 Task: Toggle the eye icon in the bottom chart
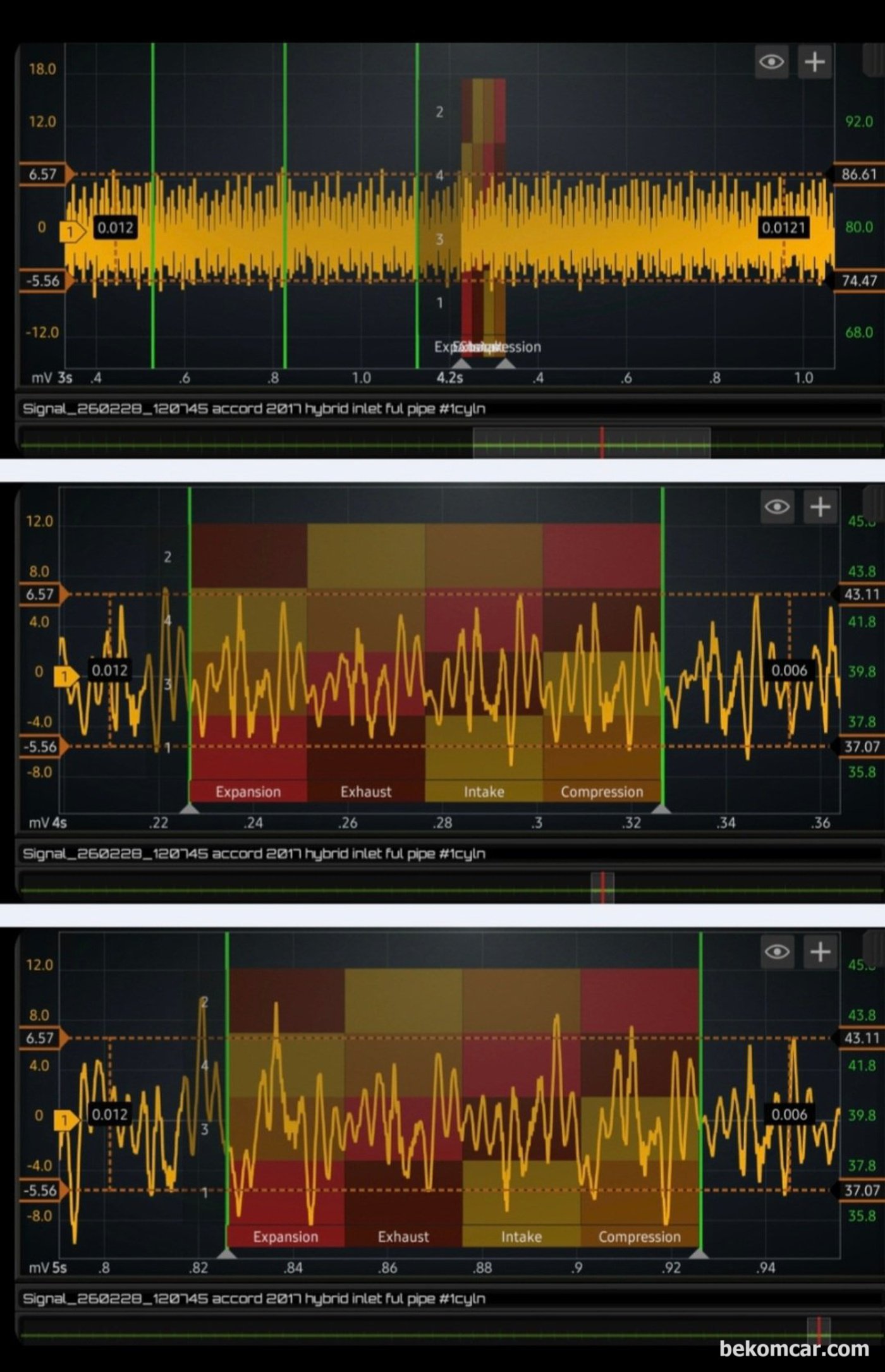777,951
